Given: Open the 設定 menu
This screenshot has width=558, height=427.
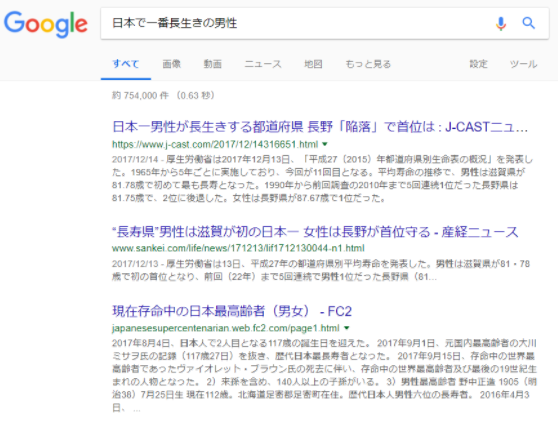Looking at the screenshot, I should point(478,64).
